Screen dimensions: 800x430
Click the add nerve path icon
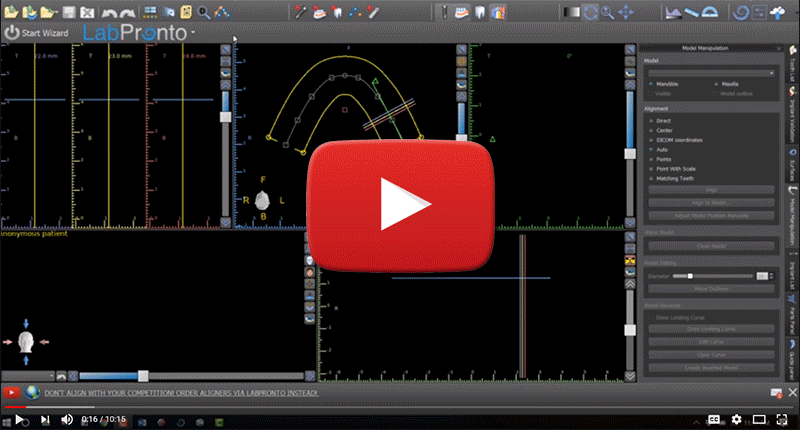pos(355,12)
